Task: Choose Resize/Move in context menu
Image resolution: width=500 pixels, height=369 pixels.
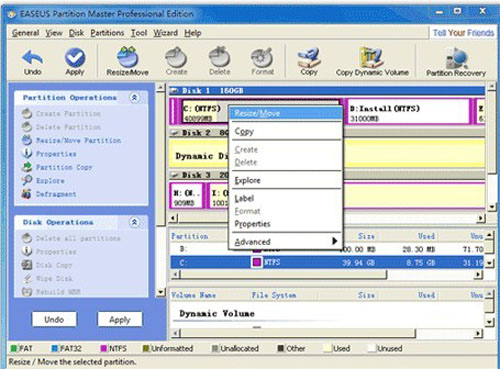Action: [x=286, y=113]
